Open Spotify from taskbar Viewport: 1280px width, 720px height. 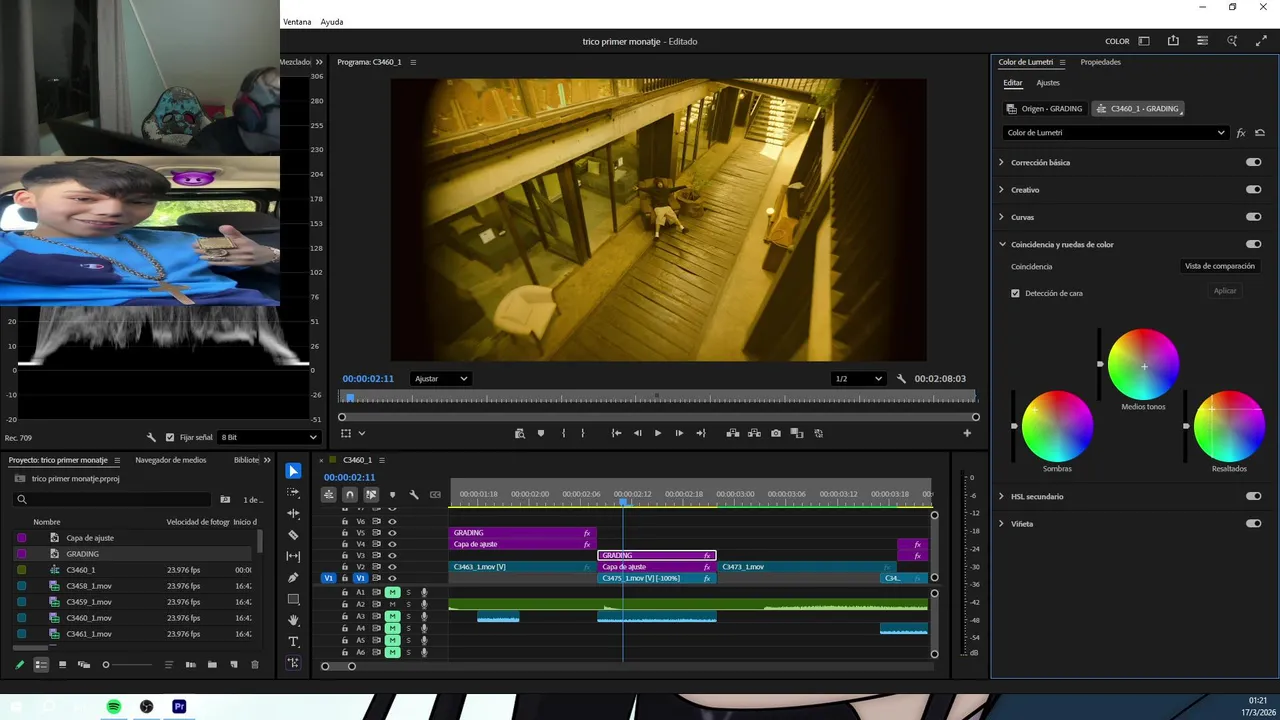click(x=114, y=706)
